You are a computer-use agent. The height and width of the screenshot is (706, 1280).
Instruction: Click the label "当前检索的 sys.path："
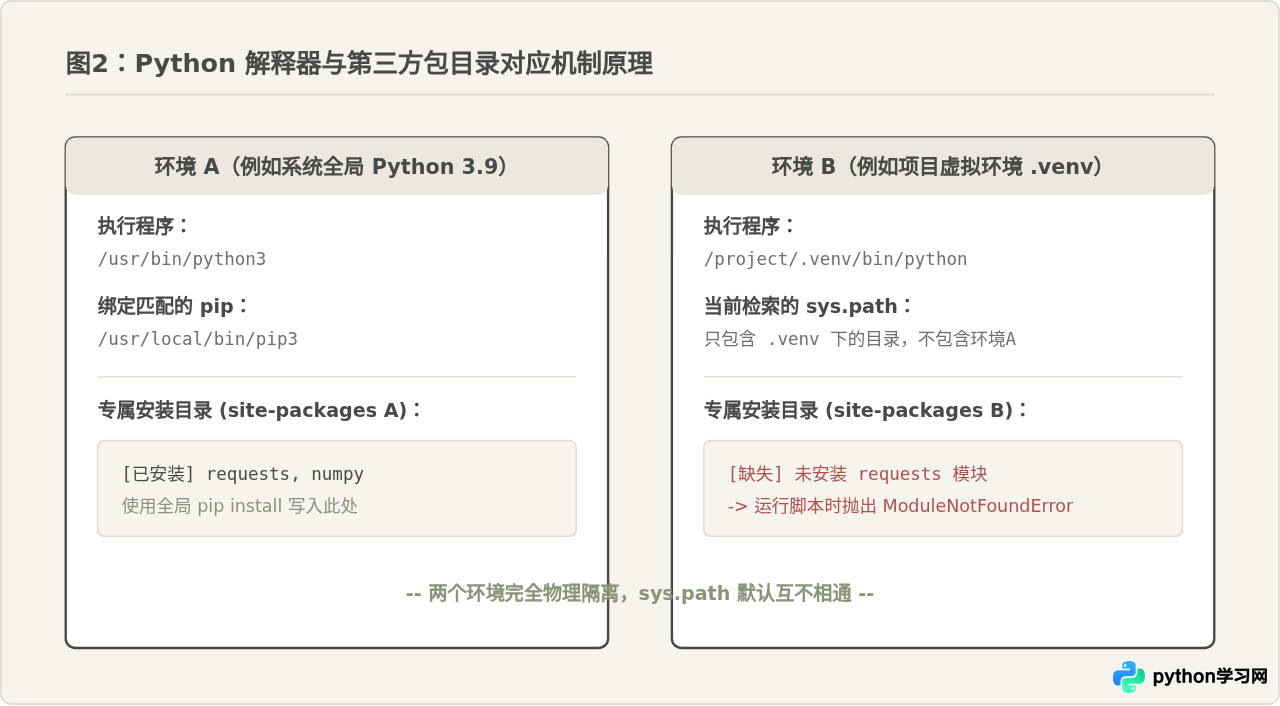click(809, 306)
